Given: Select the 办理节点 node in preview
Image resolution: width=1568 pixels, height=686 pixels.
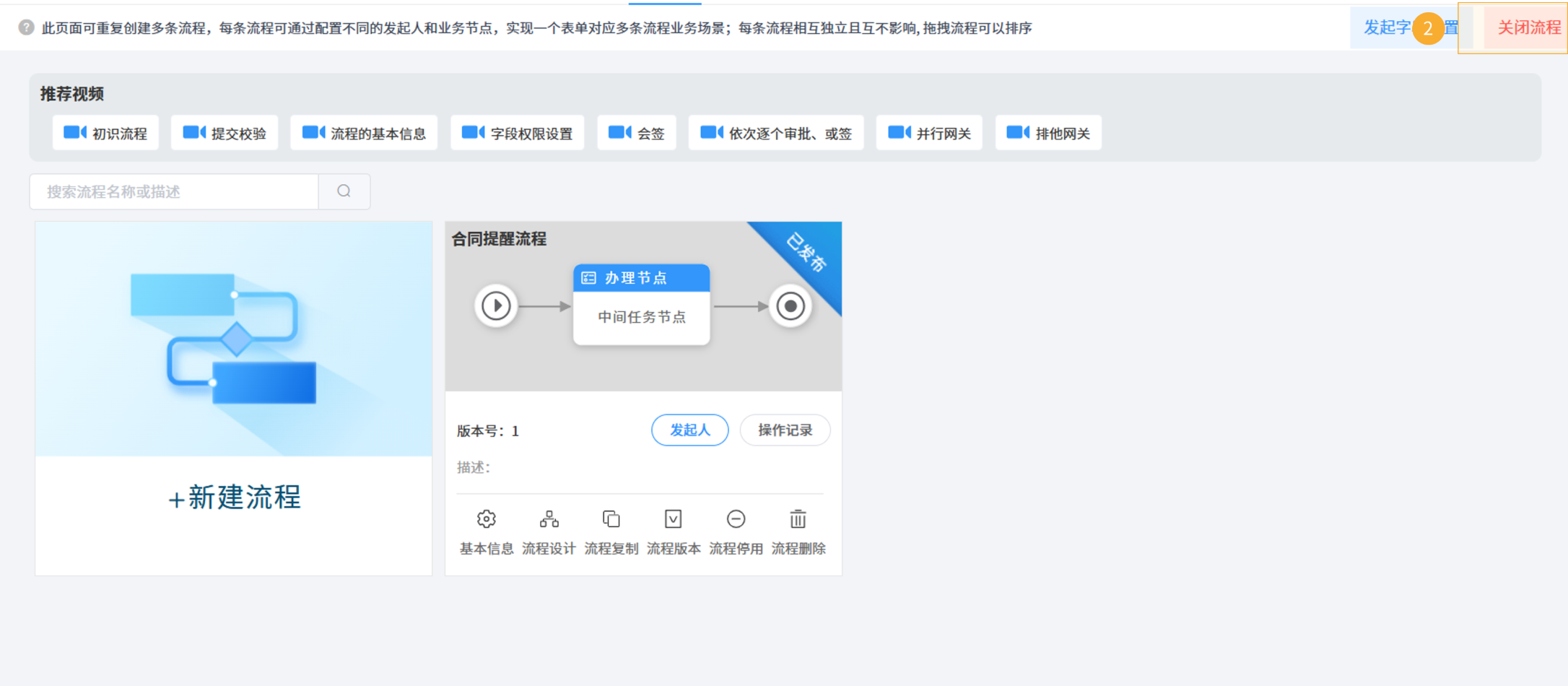Looking at the screenshot, I should [642, 305].
